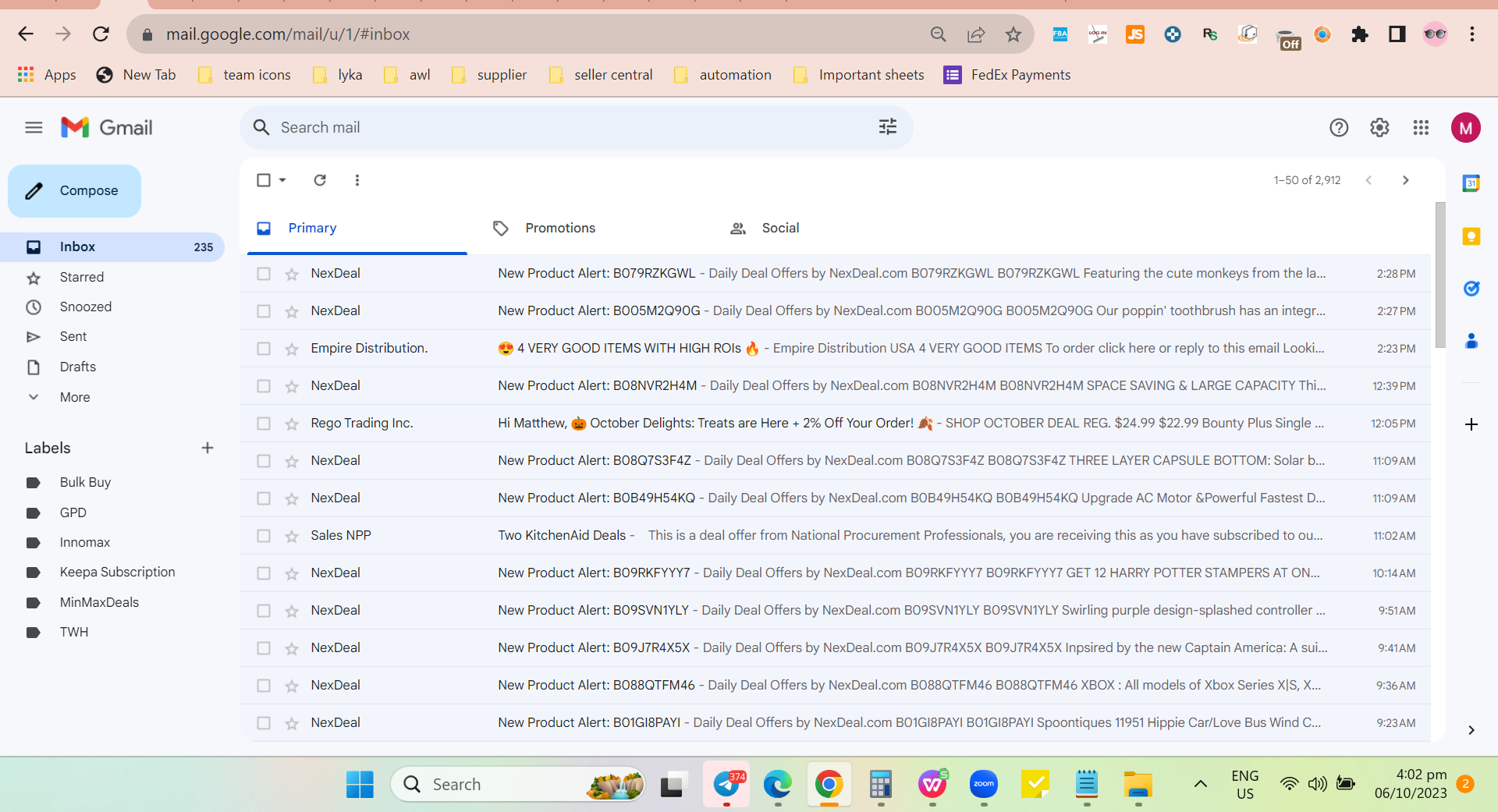Click the Chrome address bar URL
Screen dimensions: 1498x812
pos(288,34)
